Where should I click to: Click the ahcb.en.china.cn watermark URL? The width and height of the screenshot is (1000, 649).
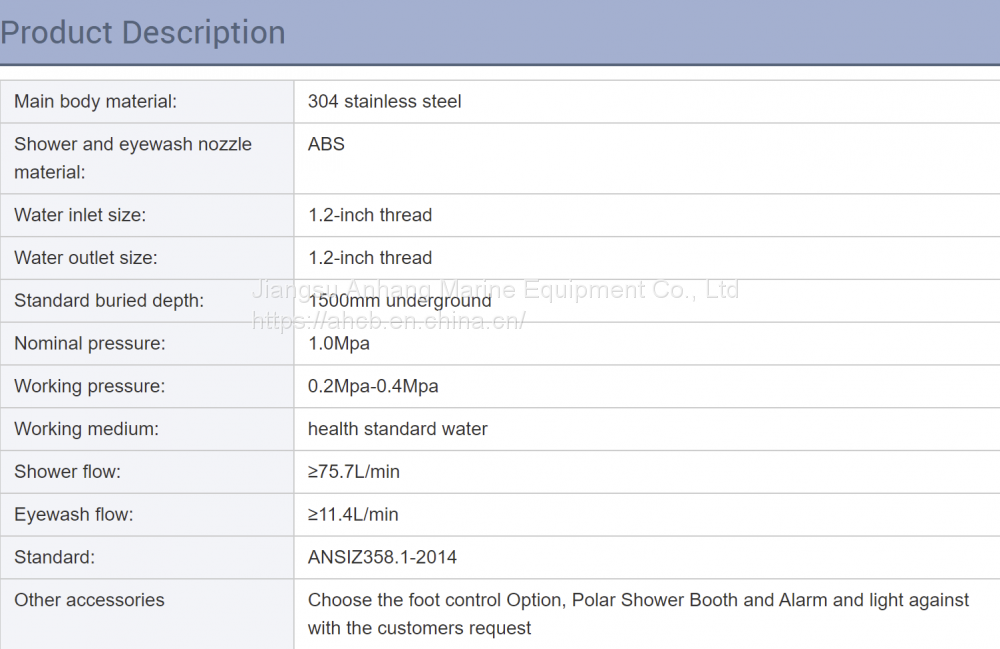(388, 322)
